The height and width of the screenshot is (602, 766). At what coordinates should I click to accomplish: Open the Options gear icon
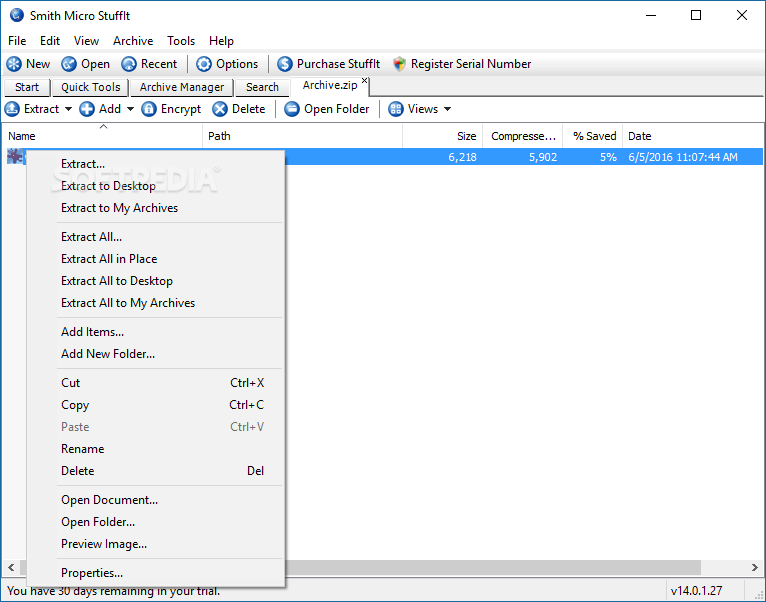pos(204,64)
